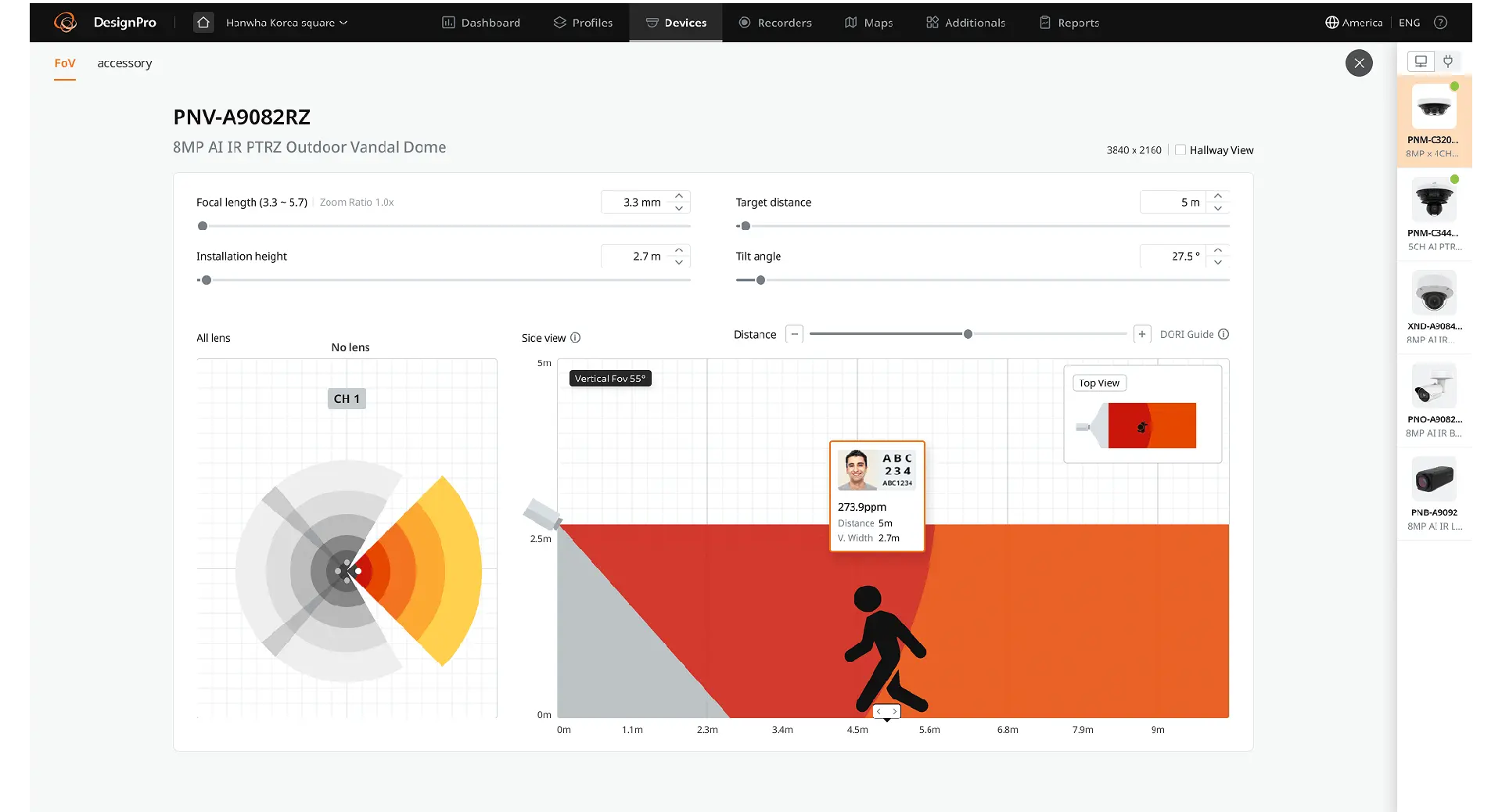Enable the Hallway View checkbox

(1180, 150)
